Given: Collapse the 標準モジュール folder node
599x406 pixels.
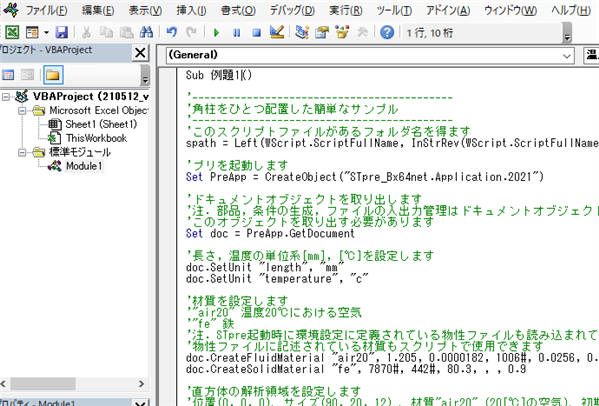Looking at the screenshot, I should point(22,152).
